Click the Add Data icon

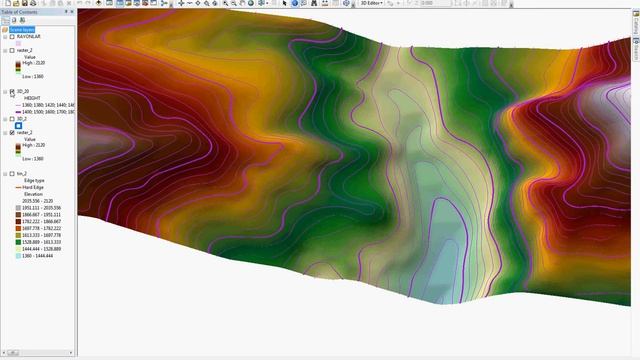(98, 3)
